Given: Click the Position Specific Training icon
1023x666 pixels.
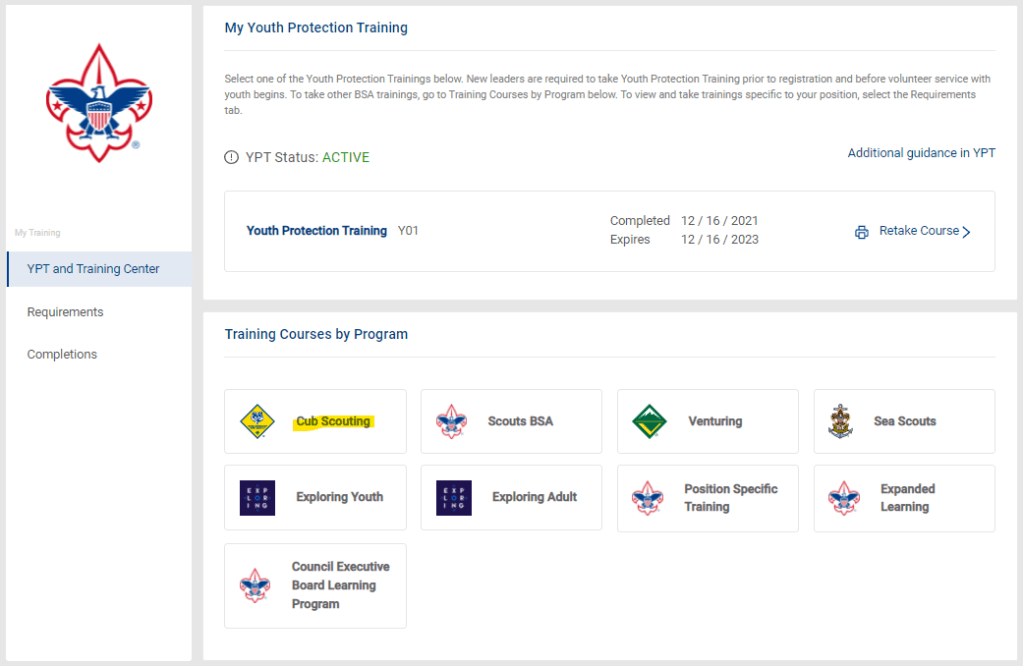Looking at the screenshot, I should click(649, 498).
